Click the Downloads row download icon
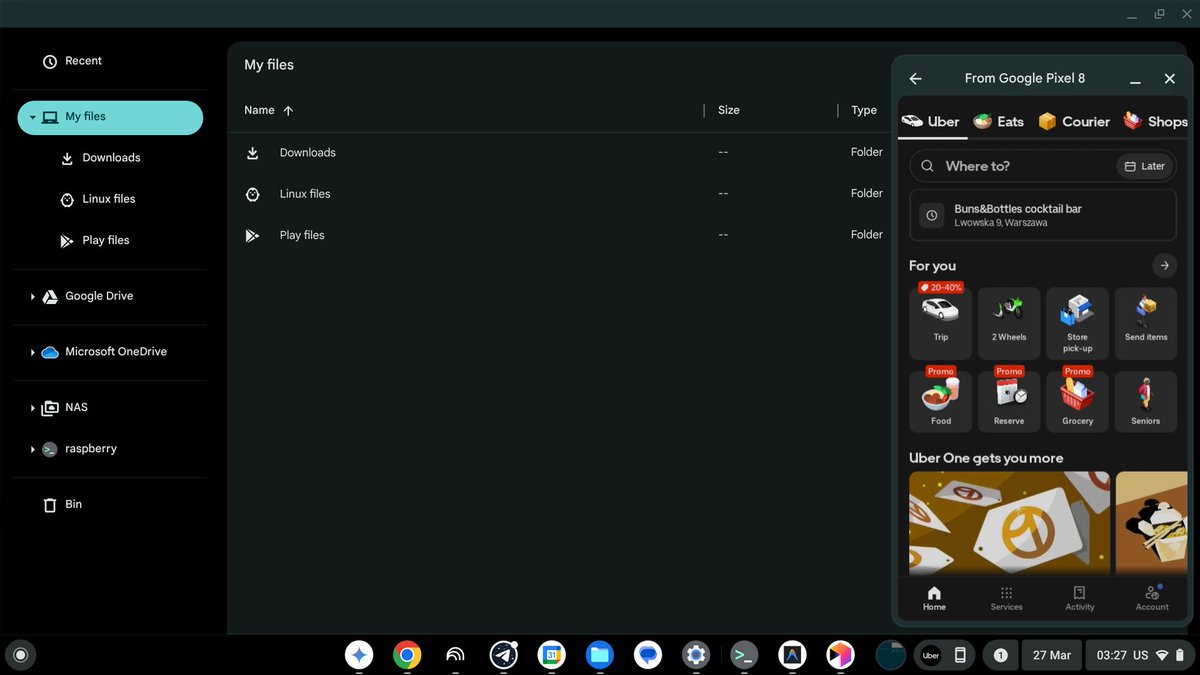This screenshot has height=675, width=1200. click(253, 153)
